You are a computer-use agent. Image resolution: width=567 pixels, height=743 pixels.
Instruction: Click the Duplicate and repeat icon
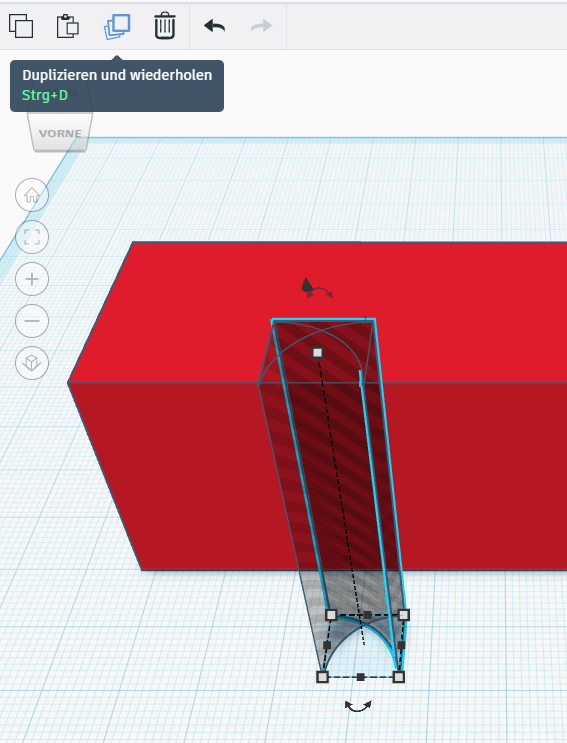click(x=117, y=26)
